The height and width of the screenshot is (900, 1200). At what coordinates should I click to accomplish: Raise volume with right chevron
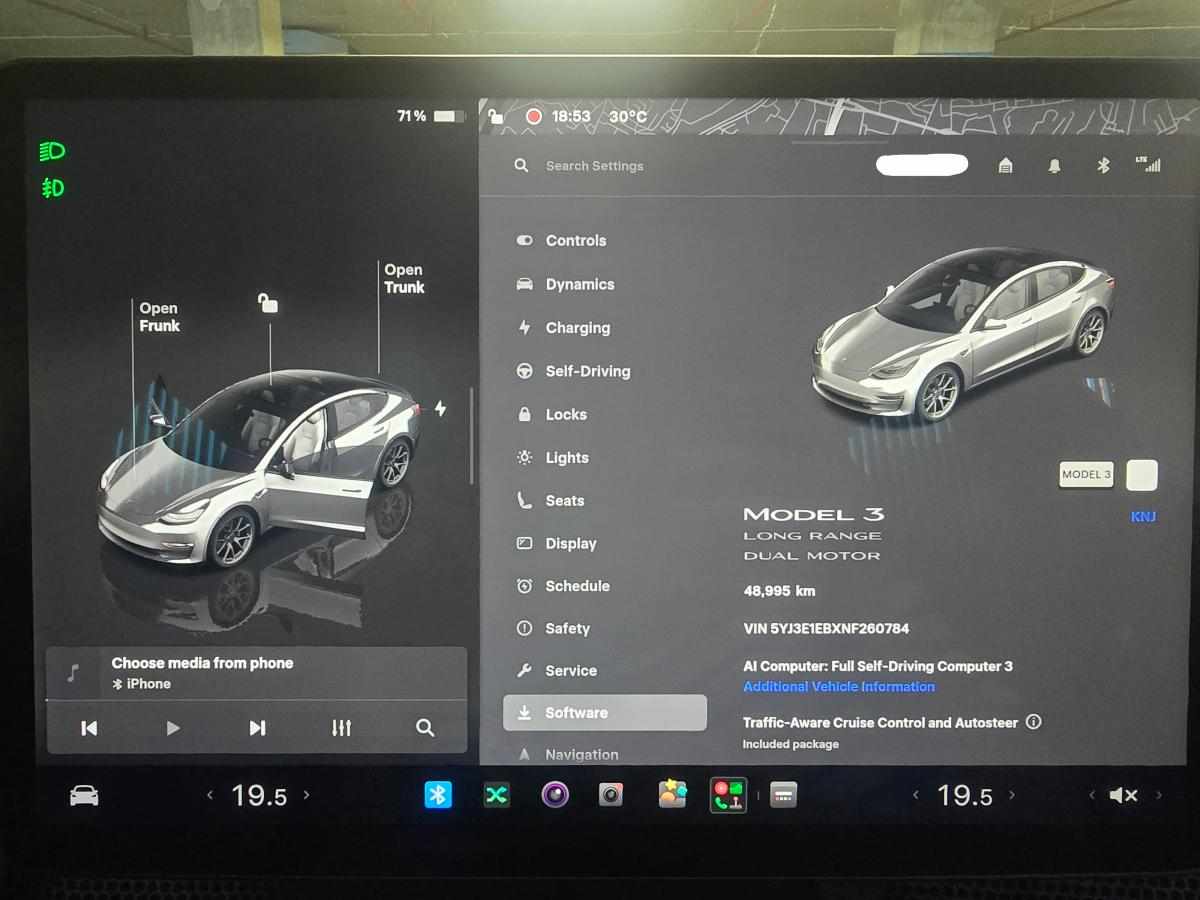pyautogui.click(x=1159, y=796)
